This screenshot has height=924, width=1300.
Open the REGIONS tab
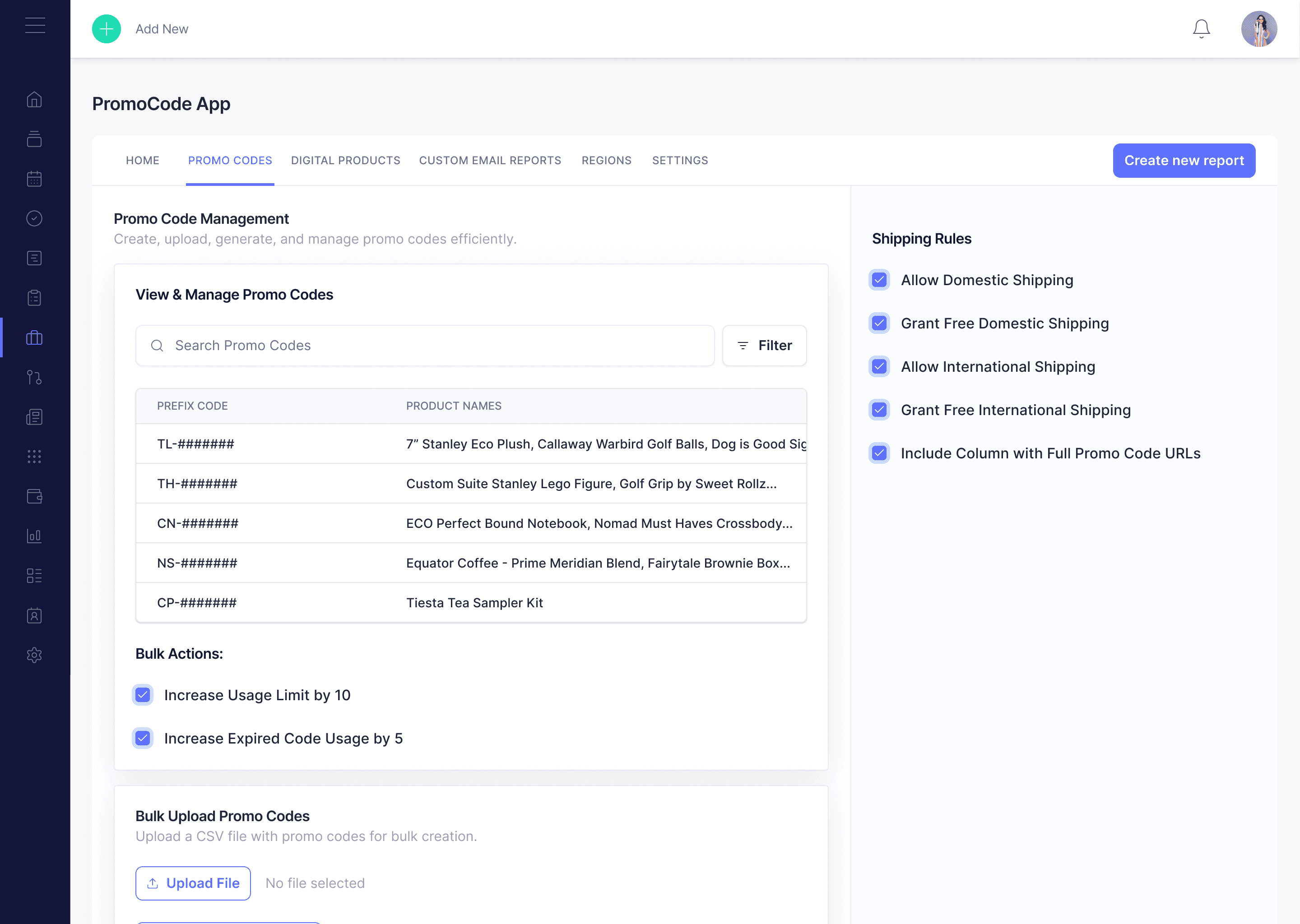pos(606,161)
